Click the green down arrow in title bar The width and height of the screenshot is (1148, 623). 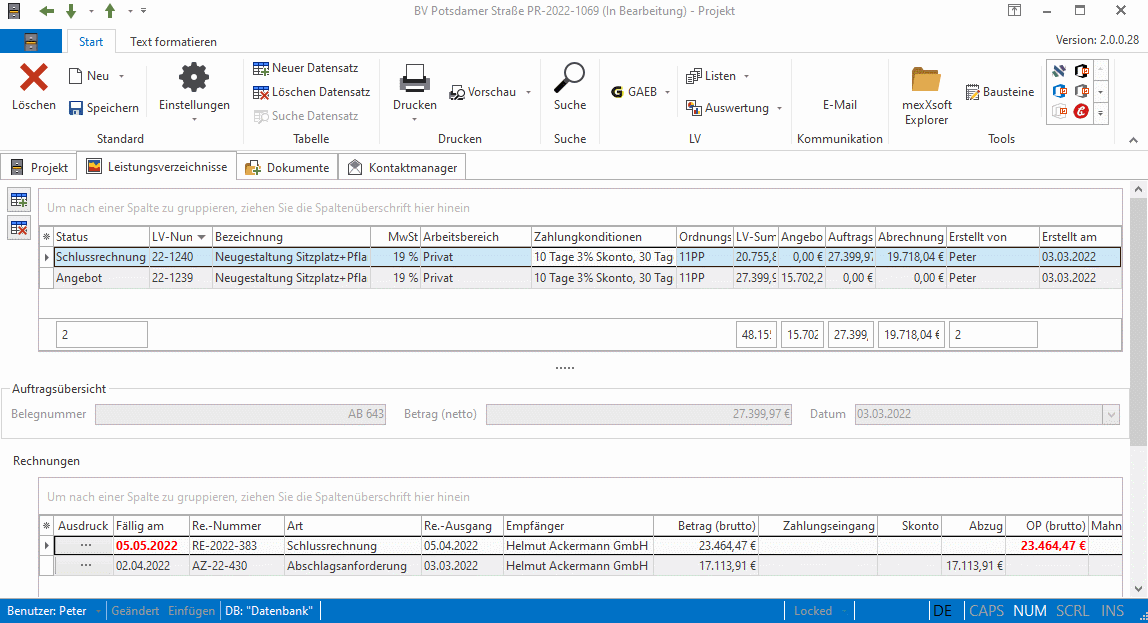pos(71,11)
